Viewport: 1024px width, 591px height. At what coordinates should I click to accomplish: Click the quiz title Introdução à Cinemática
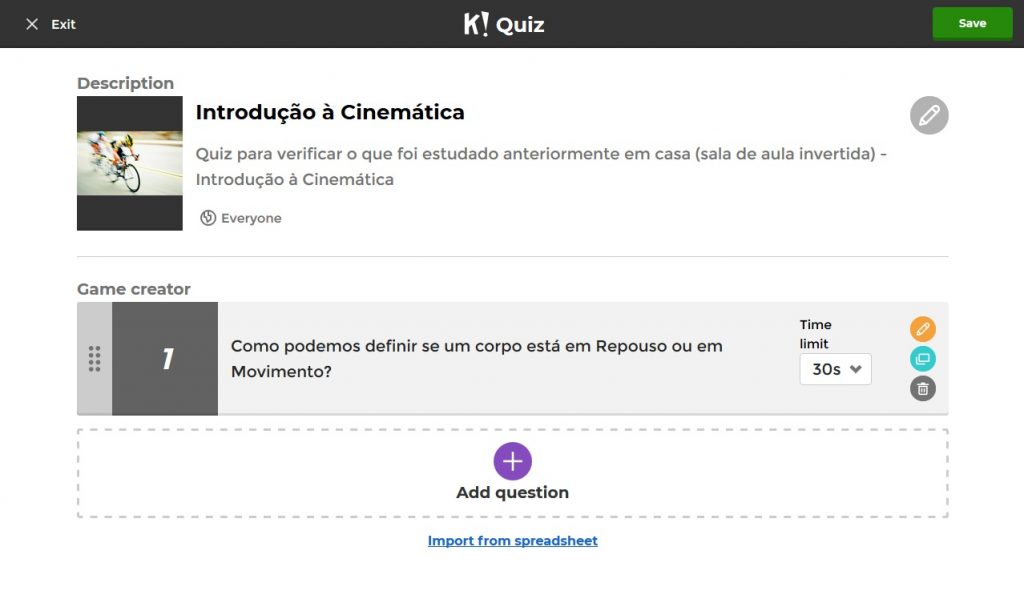pos(330,112)
